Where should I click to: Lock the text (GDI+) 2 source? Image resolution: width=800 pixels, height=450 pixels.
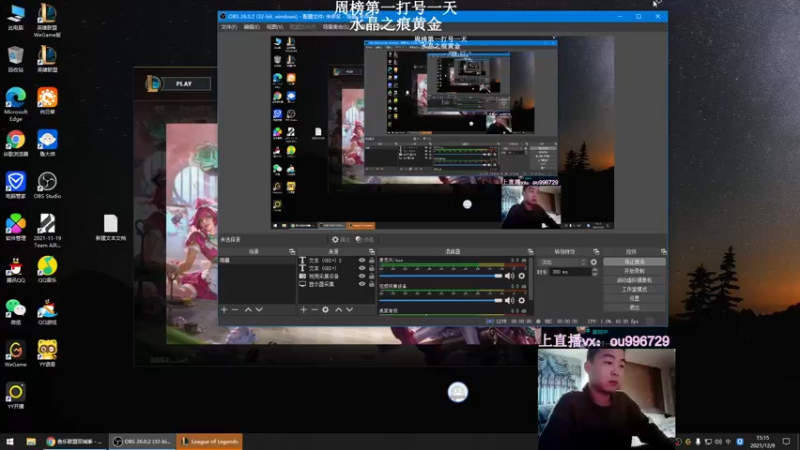[x=371, y=260]
